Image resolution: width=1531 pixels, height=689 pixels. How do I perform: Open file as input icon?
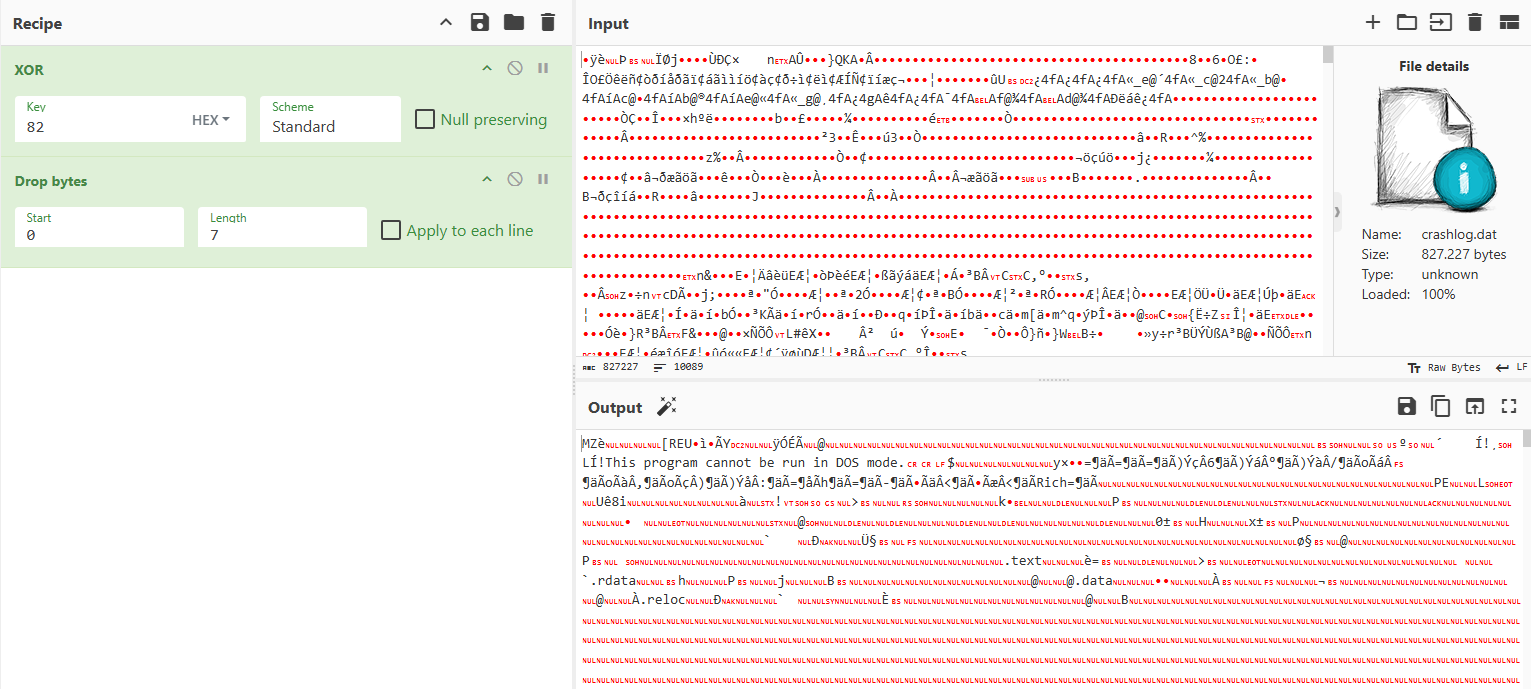click(x=1406, y=23)
